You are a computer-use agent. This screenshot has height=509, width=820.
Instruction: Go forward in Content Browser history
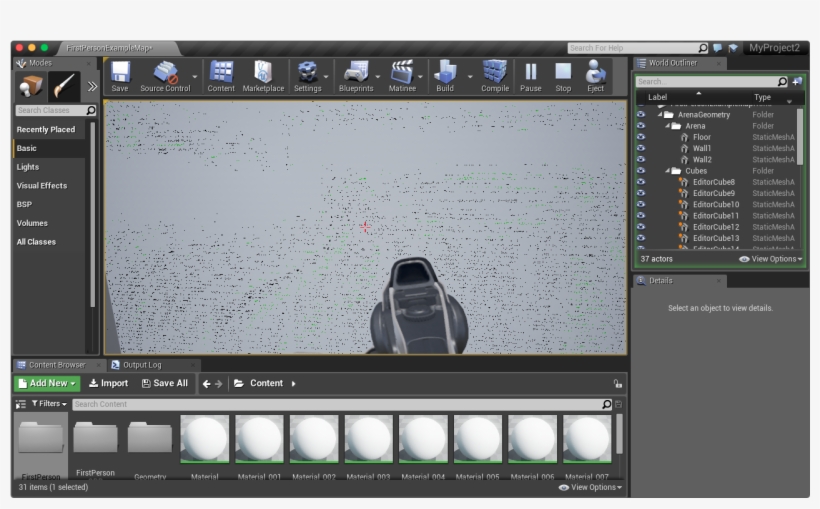[219, 384]
